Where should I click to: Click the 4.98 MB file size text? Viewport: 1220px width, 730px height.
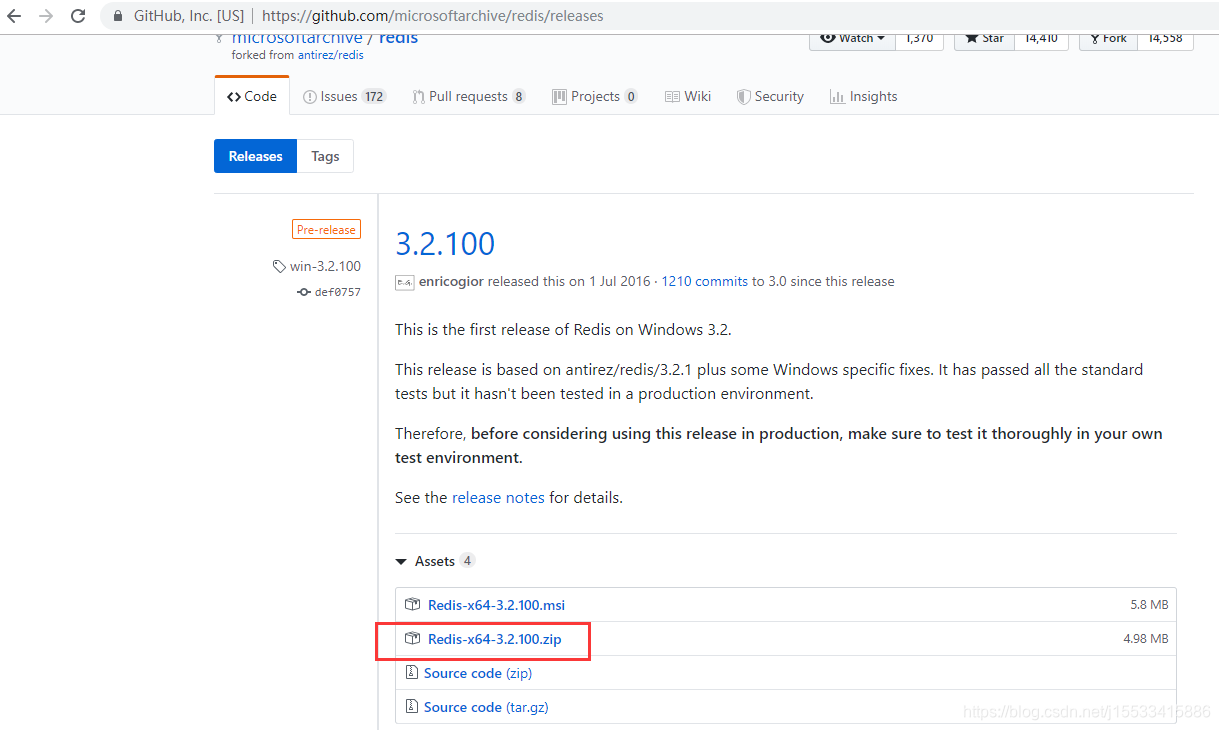1146,639
